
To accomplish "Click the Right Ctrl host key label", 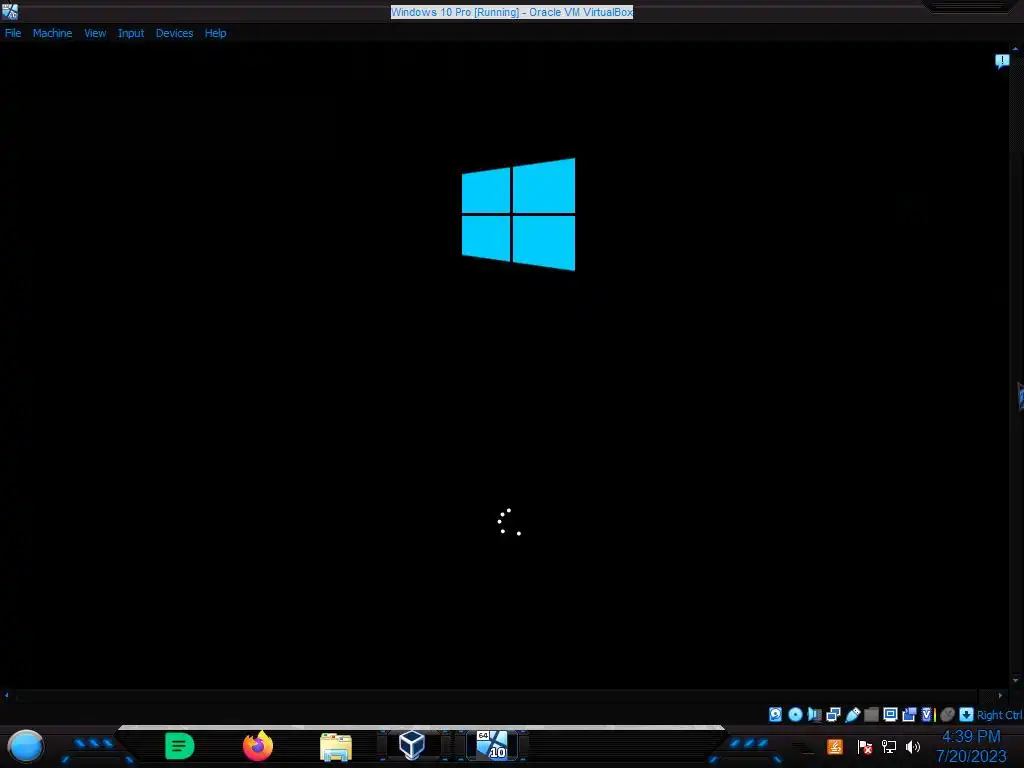I will click(999, 715).
